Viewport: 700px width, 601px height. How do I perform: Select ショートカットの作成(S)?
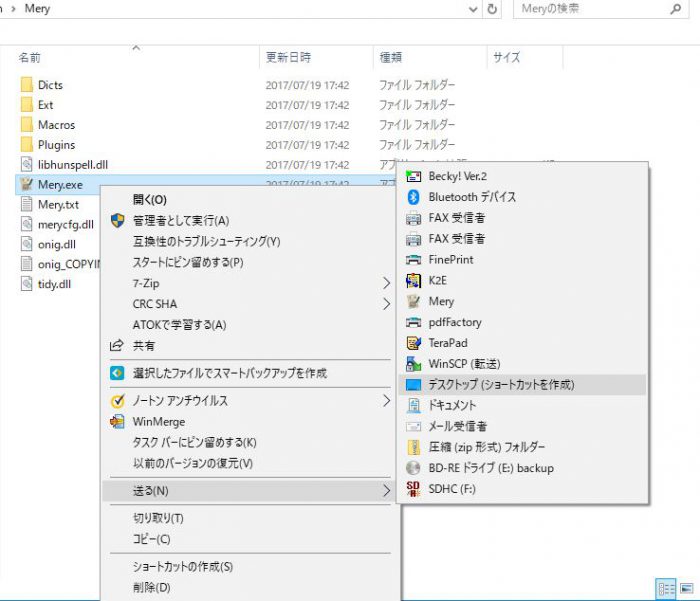pyautogui.click(x=250, y=567)
